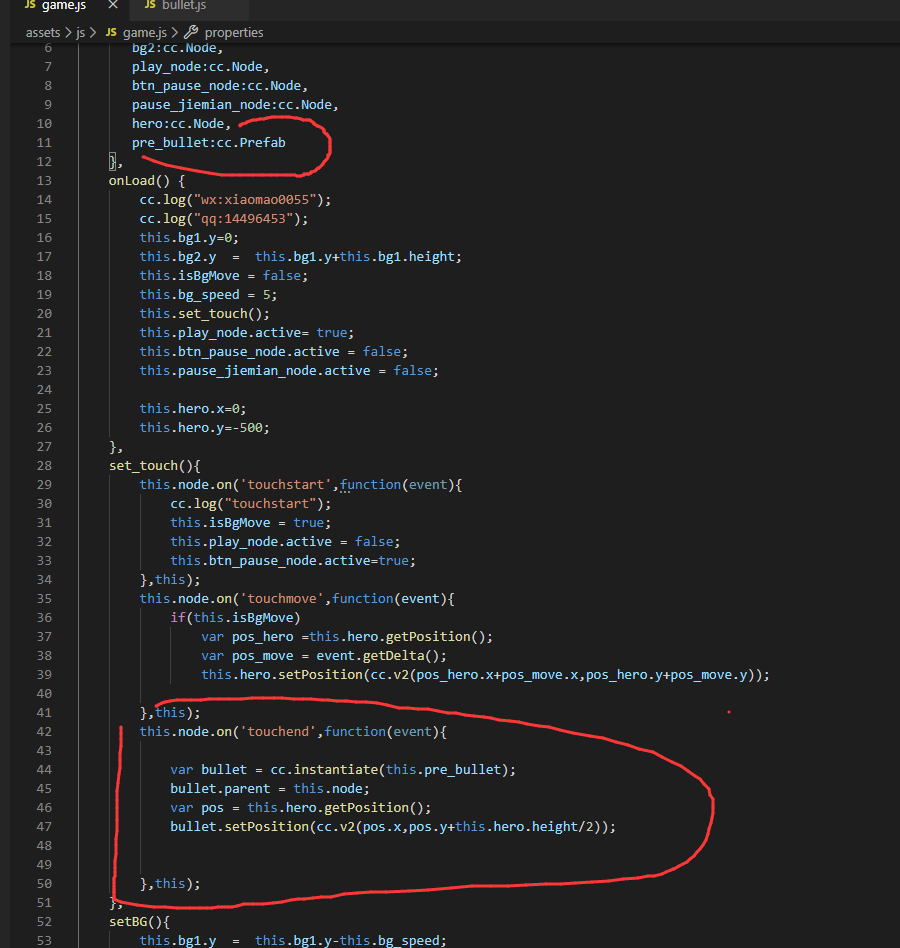Select the game.js editor tab

pyautogui.click(x=64, y=6)
